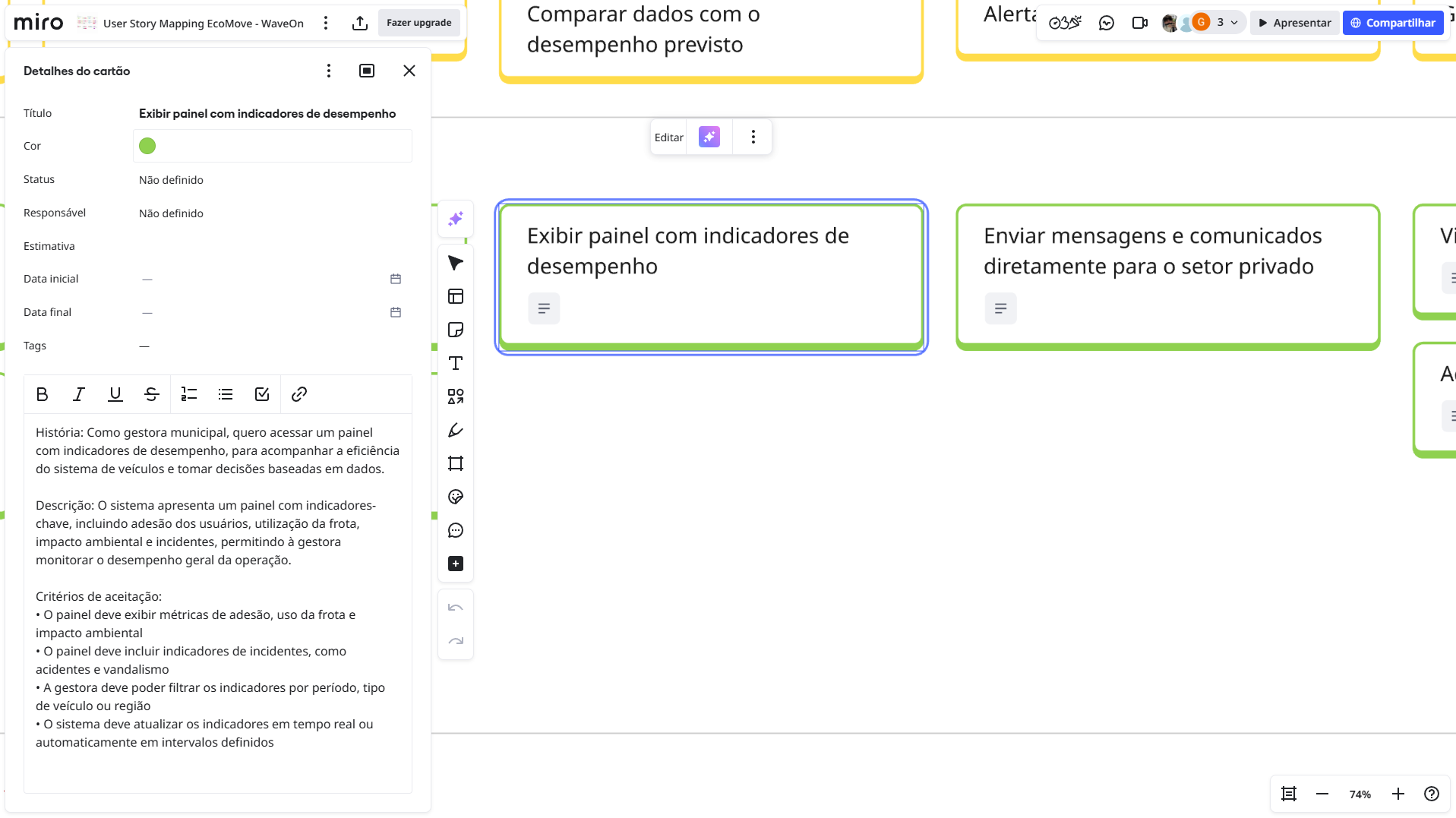Toggle italic formatting in card editor

tap(79, 394)
